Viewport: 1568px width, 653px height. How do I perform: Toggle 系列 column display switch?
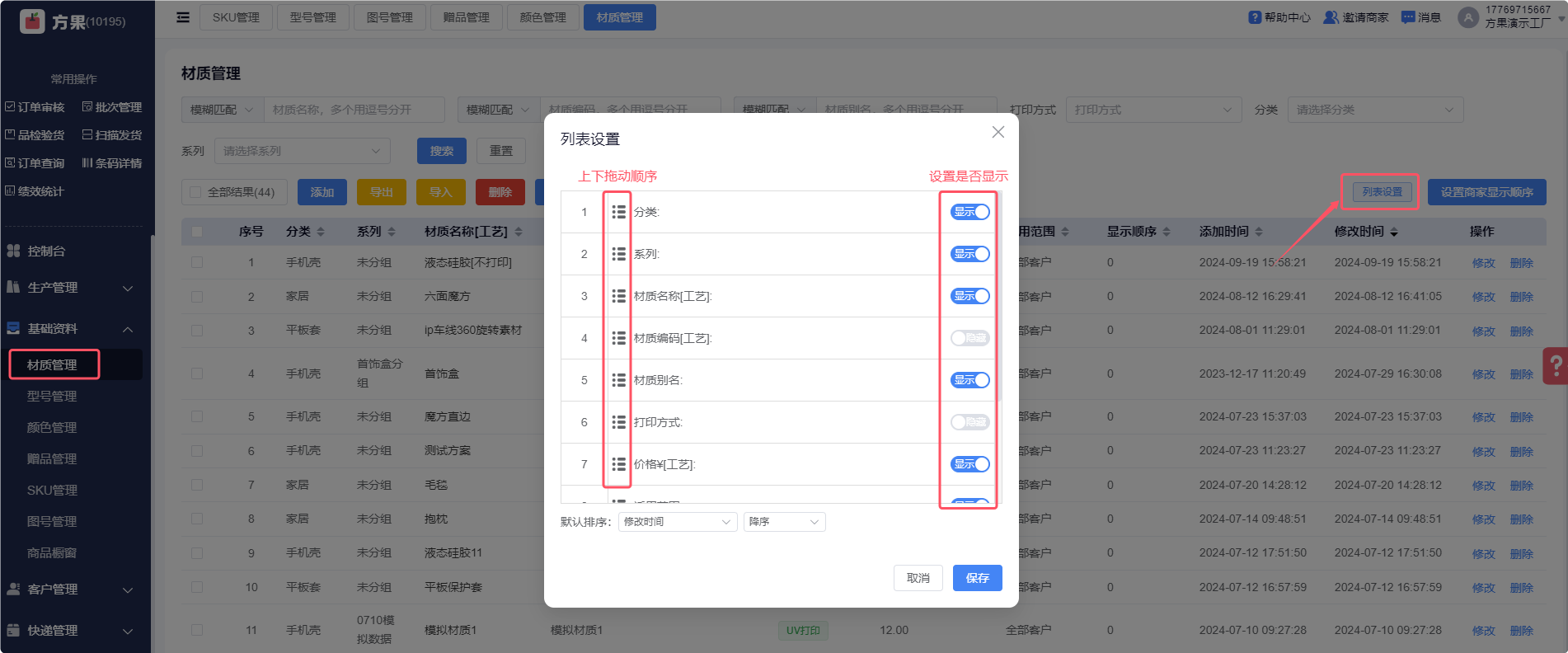coord(970,254)
